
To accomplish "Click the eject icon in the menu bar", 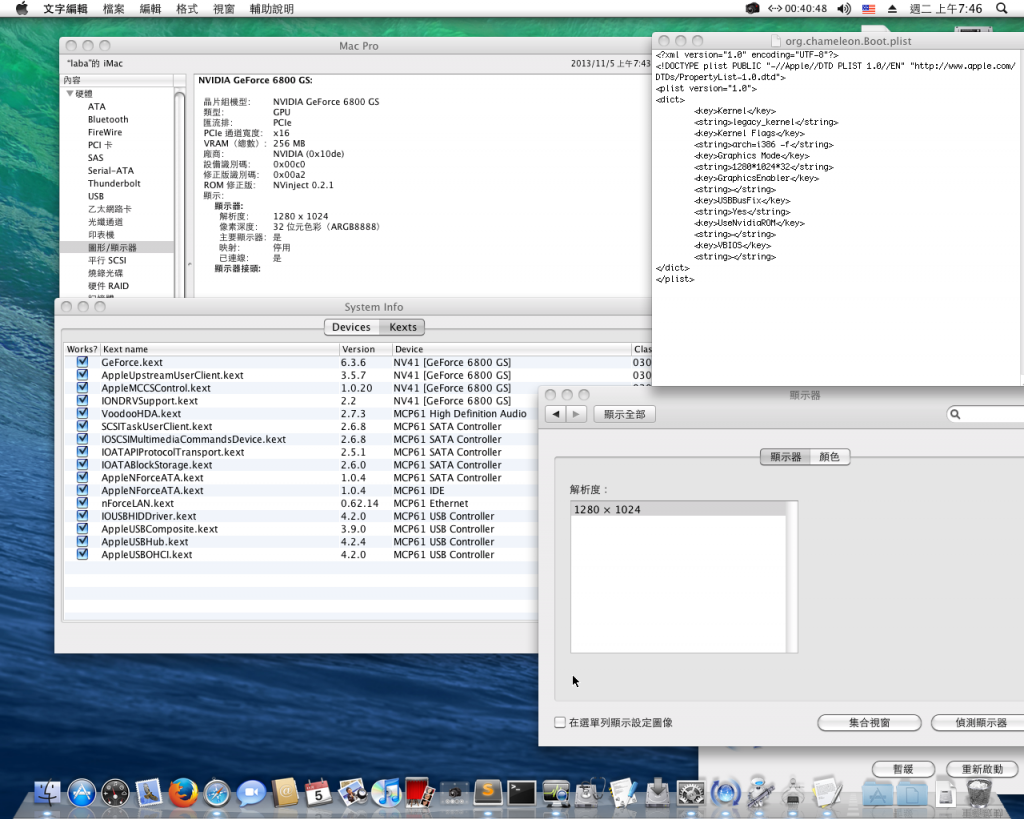I will coord(892,9).
